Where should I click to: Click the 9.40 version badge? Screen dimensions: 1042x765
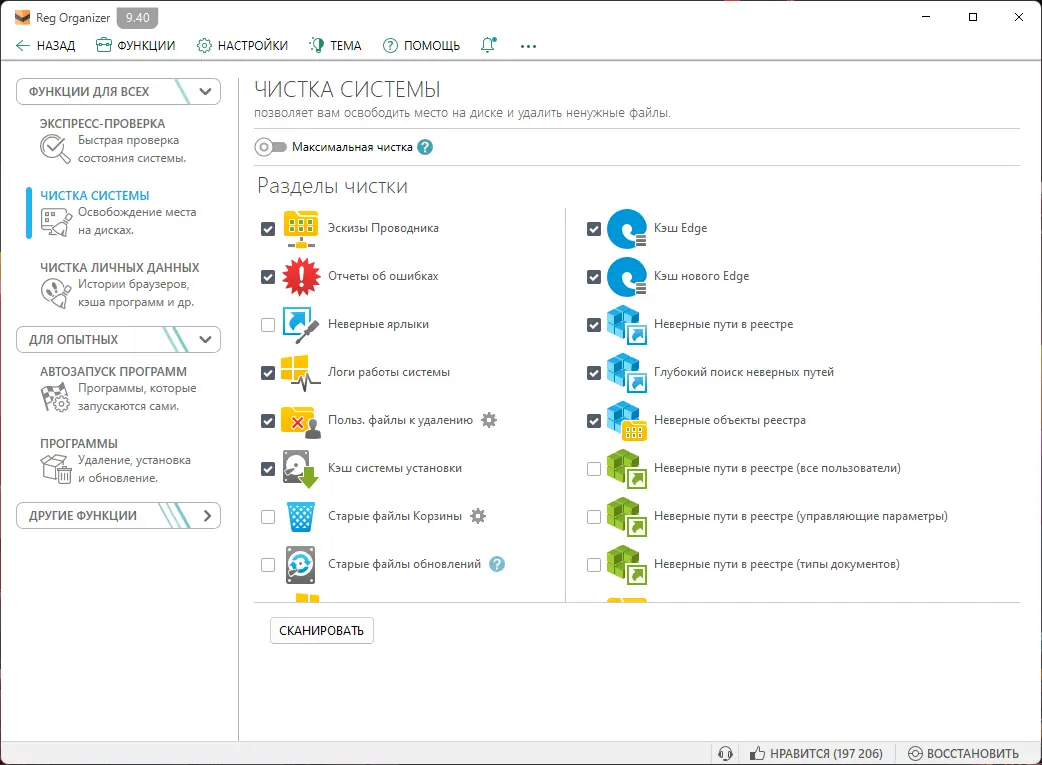click(x=138, y=18)
